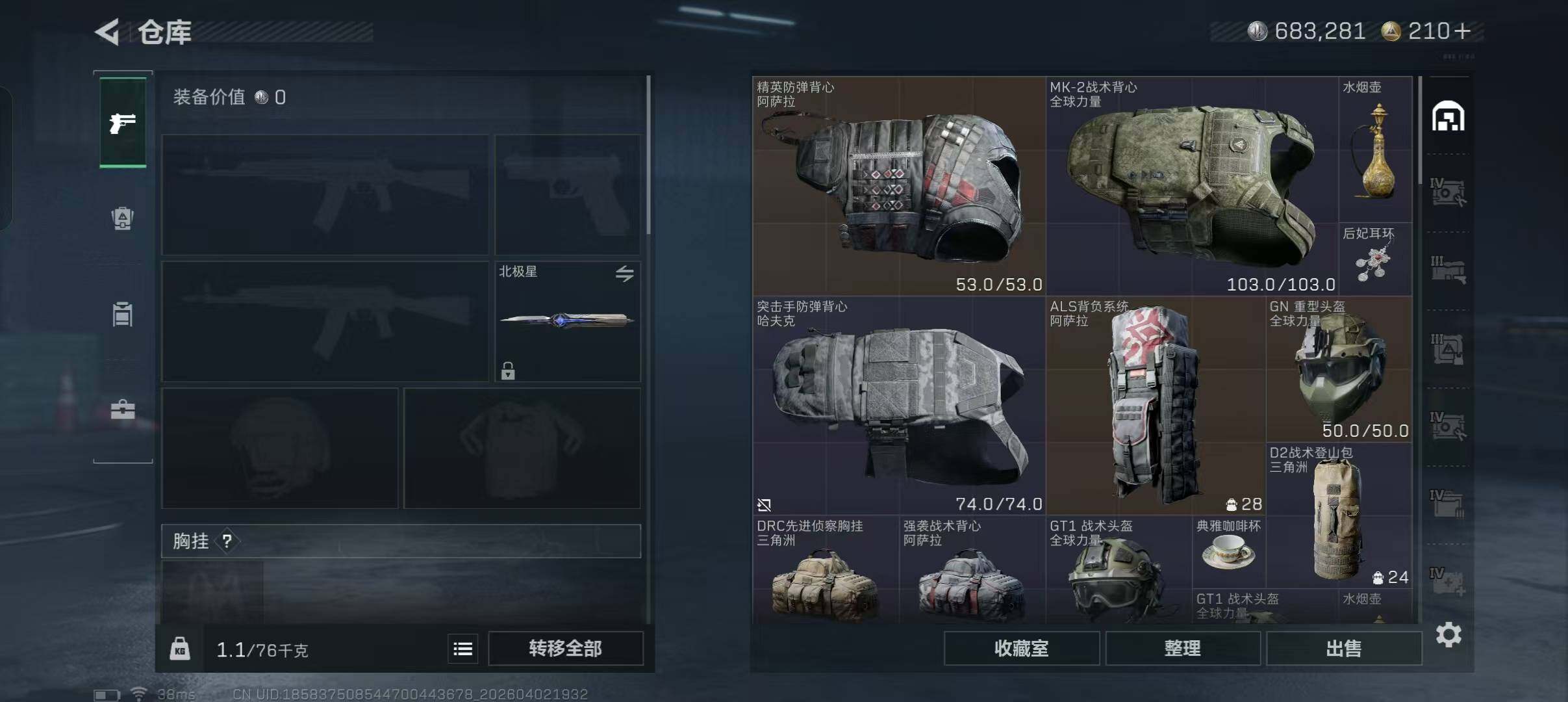Click the 210+ gold currency plus

click(1463, 31)
